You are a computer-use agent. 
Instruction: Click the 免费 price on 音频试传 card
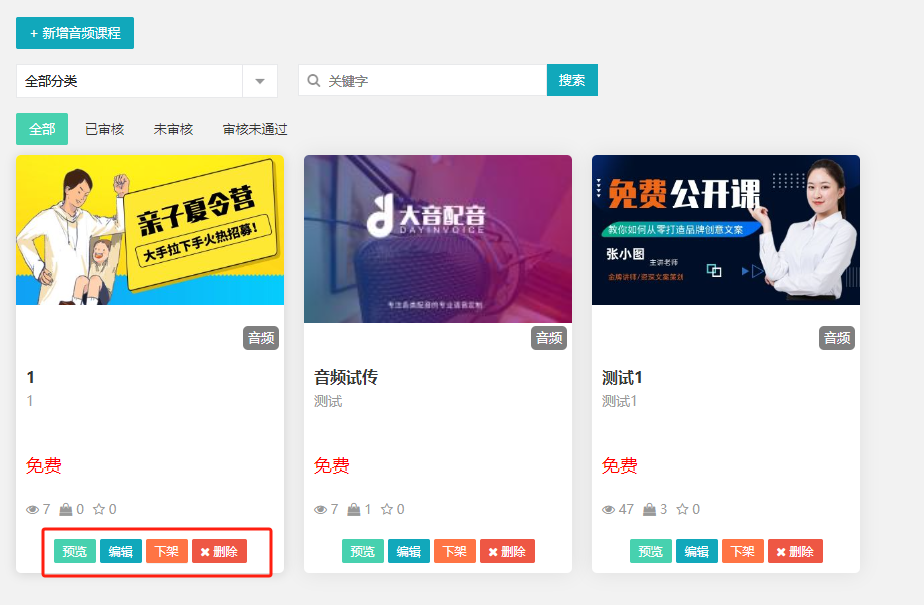tap(332, 465)
